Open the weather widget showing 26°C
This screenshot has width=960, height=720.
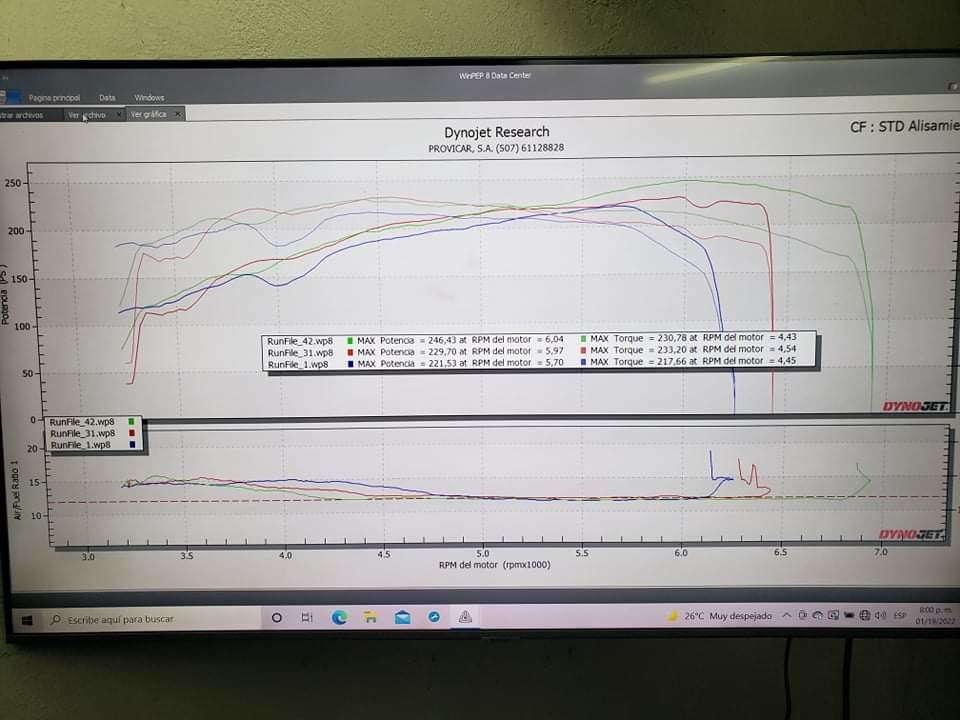click(719, 616)
